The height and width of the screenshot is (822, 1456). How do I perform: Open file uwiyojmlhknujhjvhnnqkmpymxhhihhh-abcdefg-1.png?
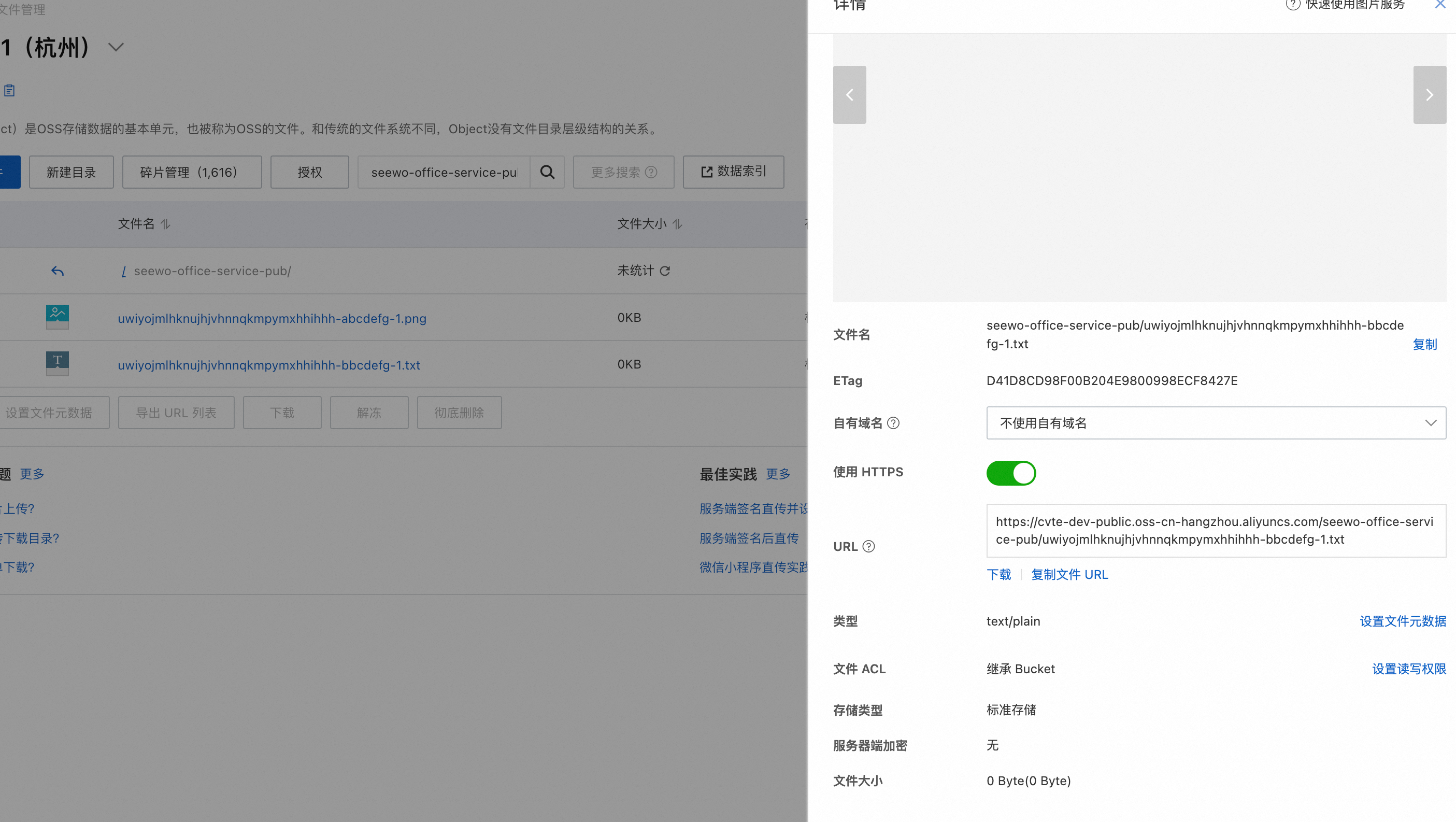(272, 318)
